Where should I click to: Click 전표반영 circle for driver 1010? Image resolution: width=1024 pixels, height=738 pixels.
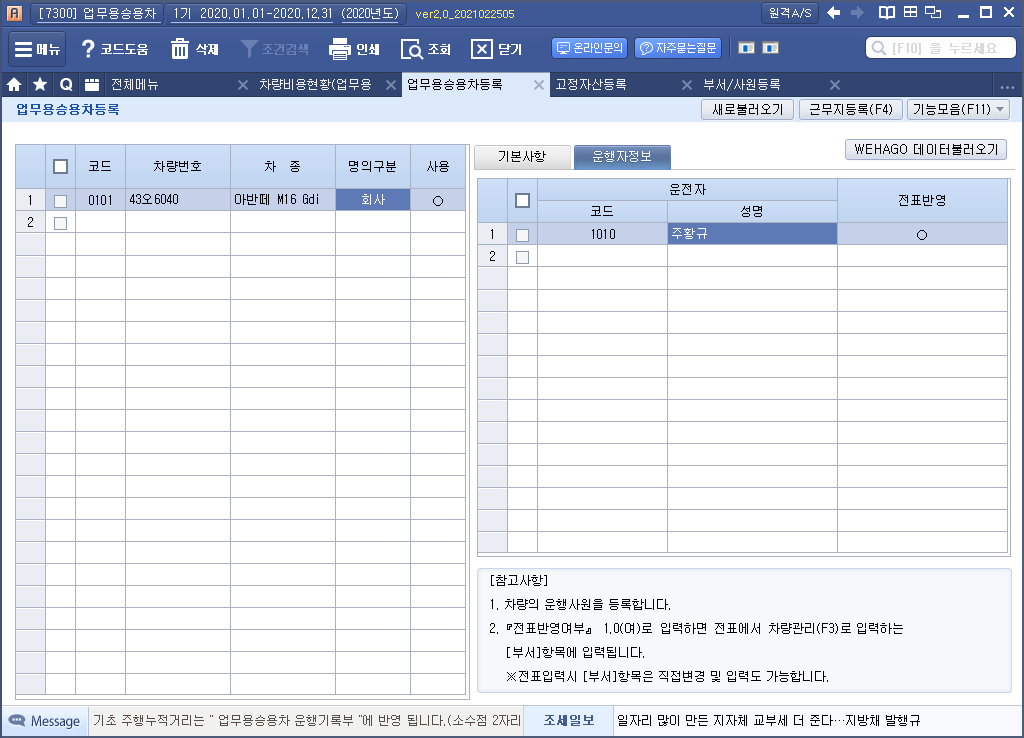coord(921,234)
